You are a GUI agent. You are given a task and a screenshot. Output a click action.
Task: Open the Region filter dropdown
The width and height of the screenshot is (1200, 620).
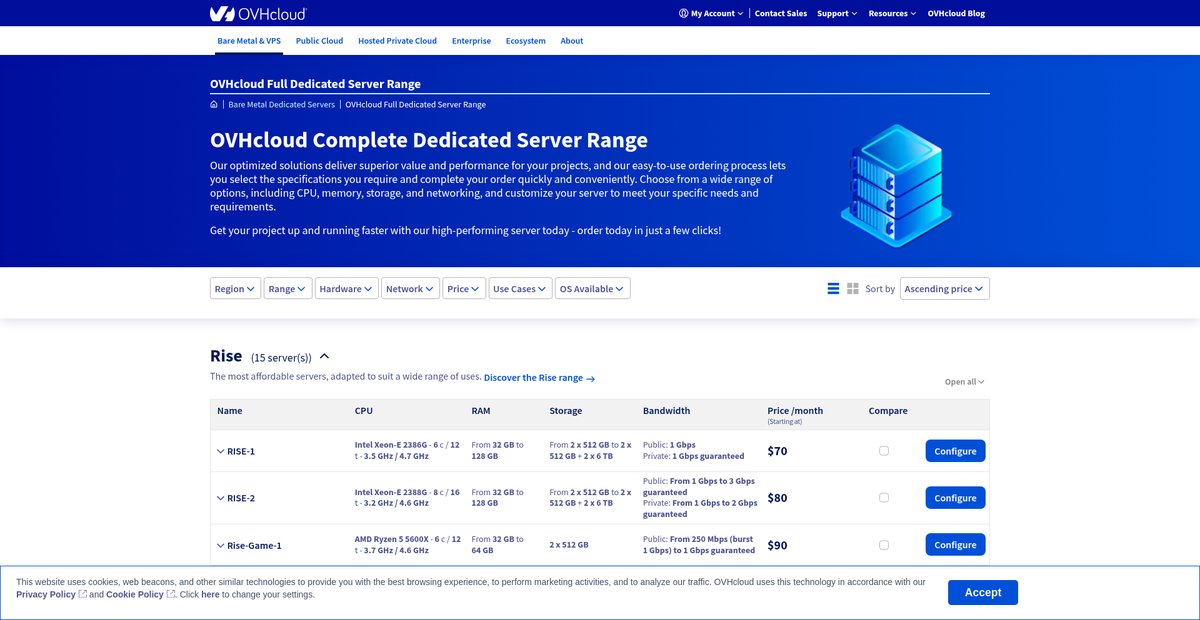click(x=236, y=289)
